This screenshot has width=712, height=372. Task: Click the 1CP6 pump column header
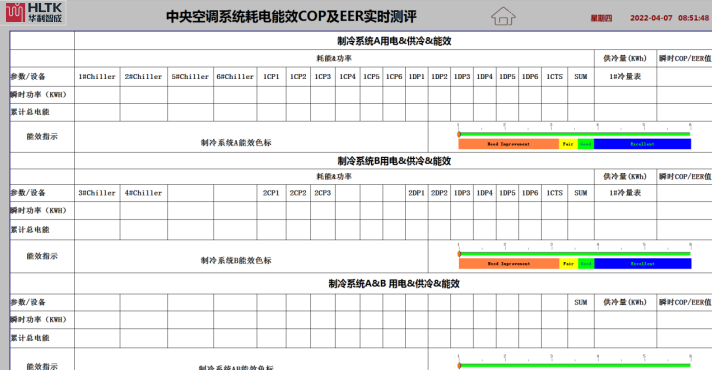pyautogui.click(x=394, y=77)
